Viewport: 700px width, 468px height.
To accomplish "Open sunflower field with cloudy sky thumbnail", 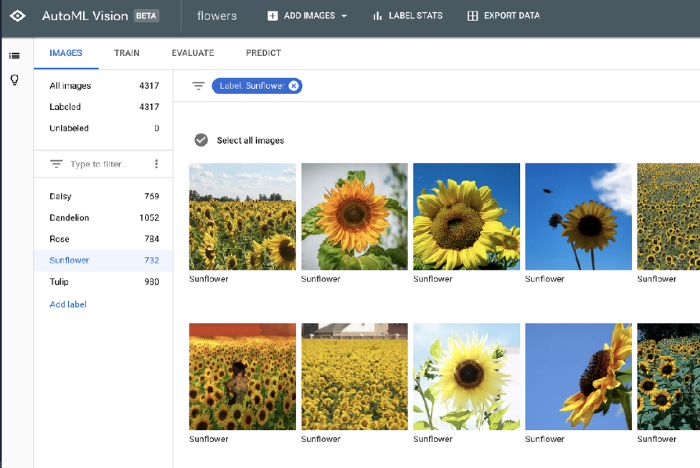I will click(x=242, y=217).
